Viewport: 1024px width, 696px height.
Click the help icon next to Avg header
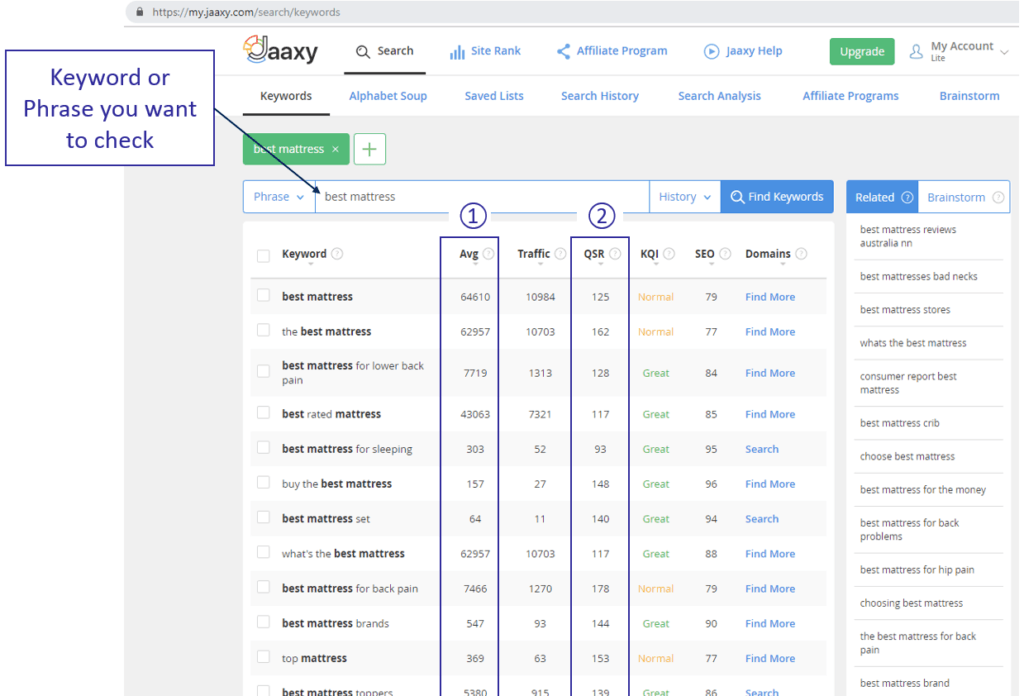(488, 253)
